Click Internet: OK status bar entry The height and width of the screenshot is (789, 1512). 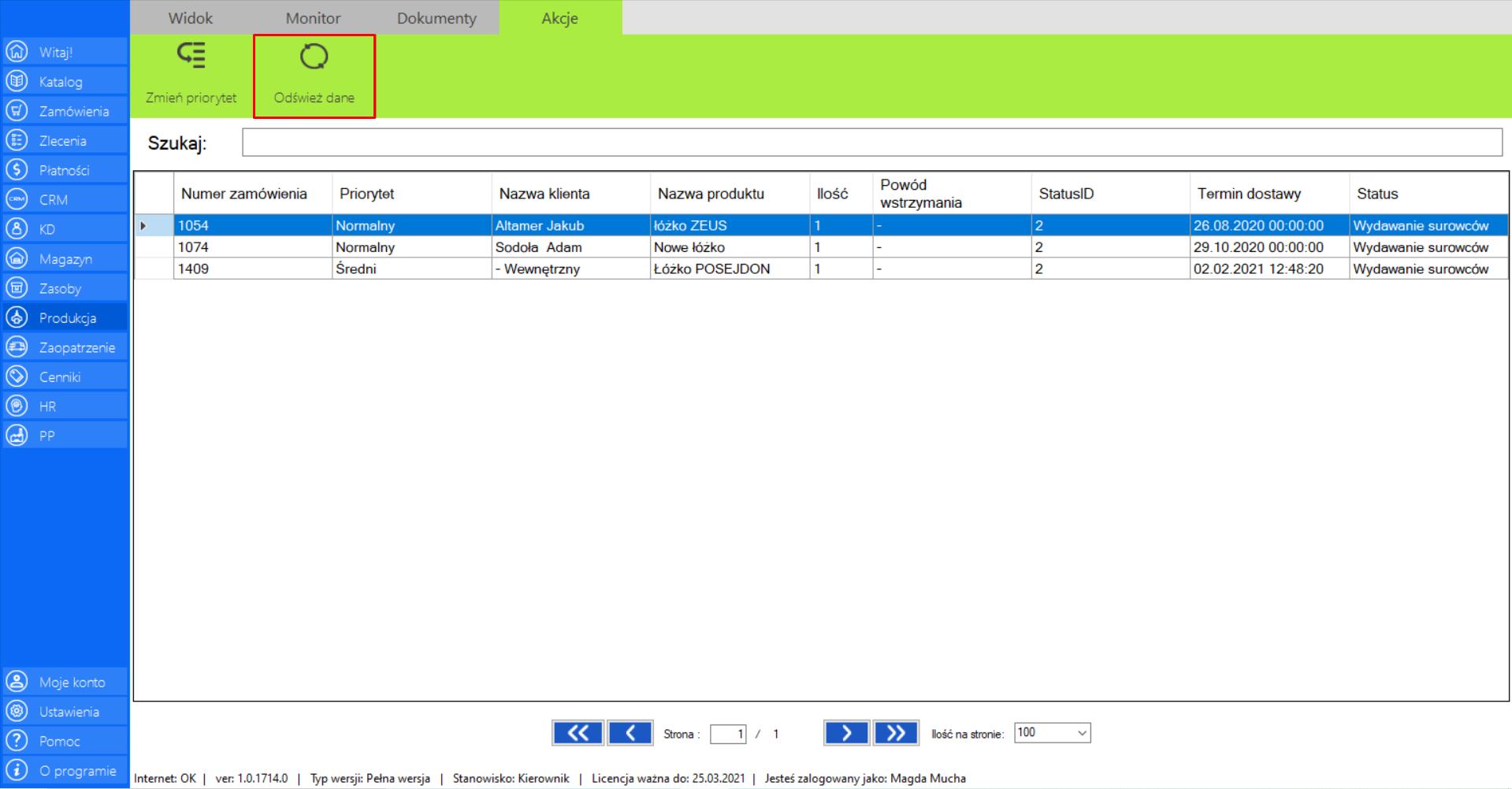(165, 778)
